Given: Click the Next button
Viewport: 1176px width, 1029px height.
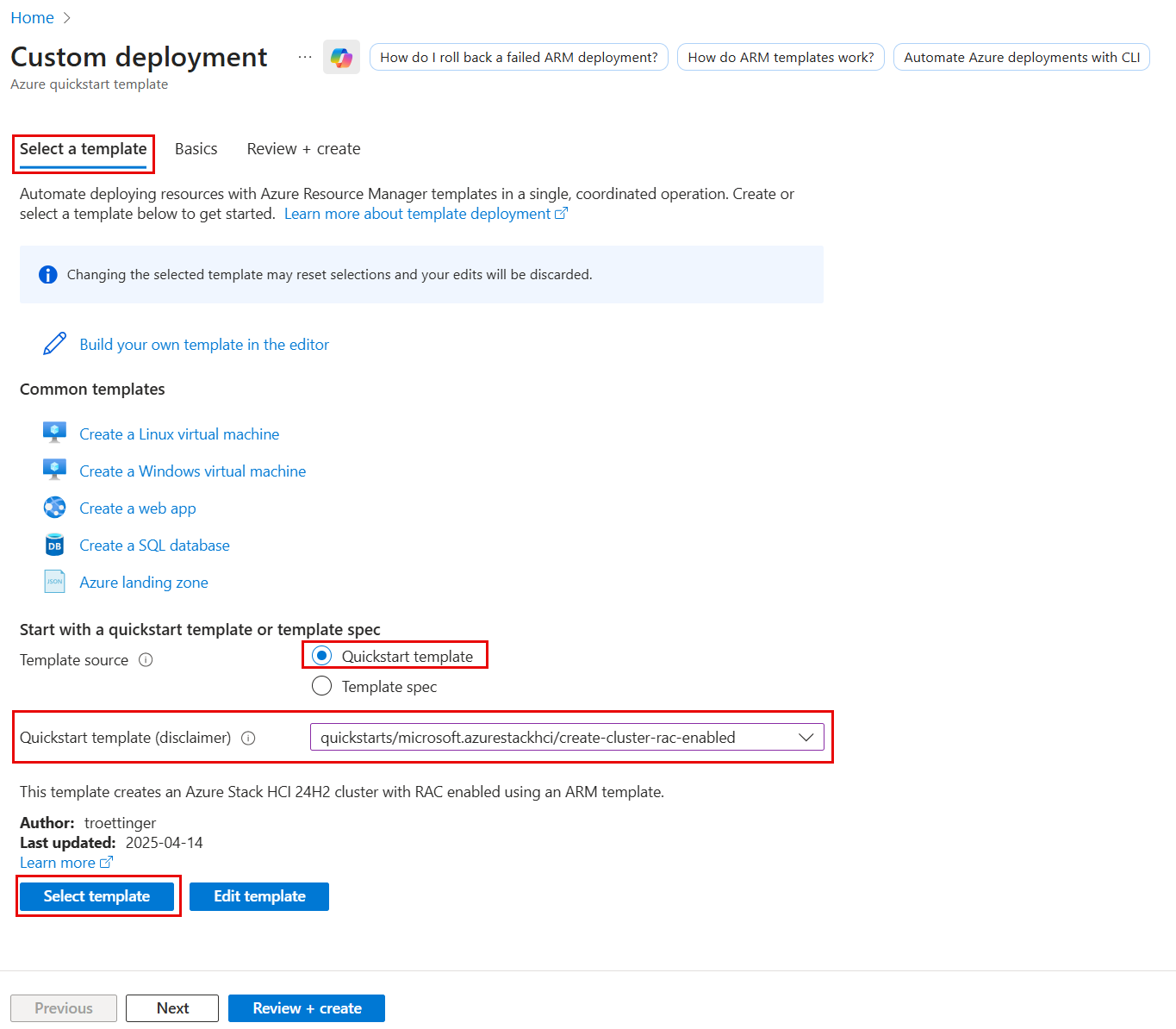Looking at the screenshot, I should point(172,1008).
